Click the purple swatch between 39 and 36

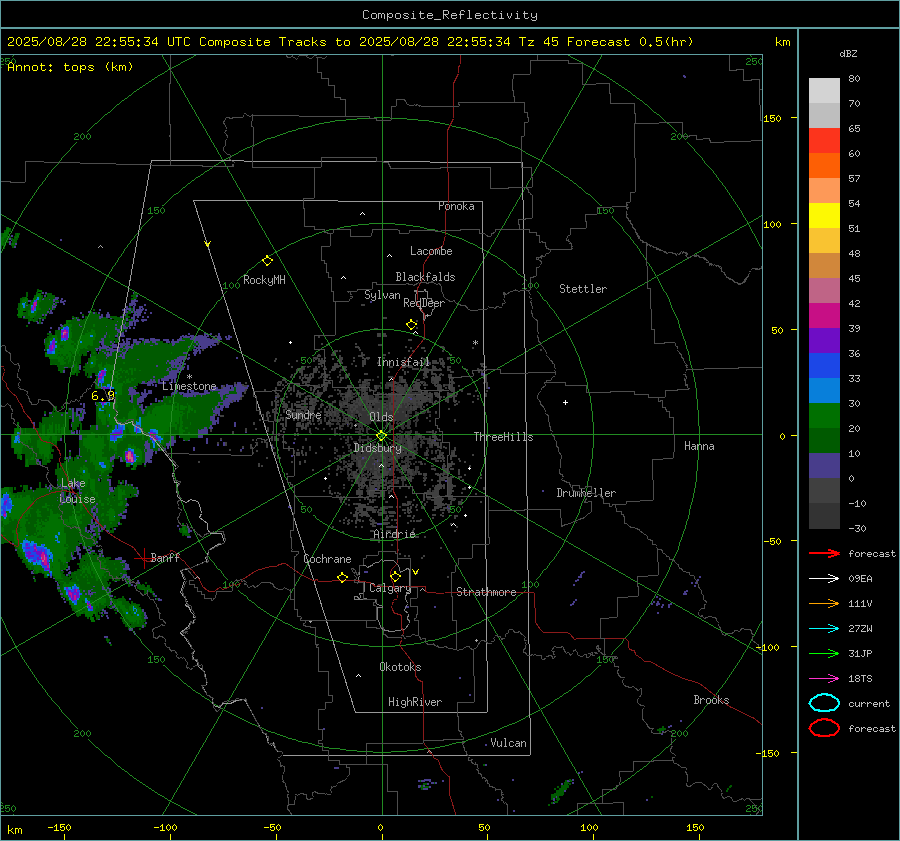point(824,340)
